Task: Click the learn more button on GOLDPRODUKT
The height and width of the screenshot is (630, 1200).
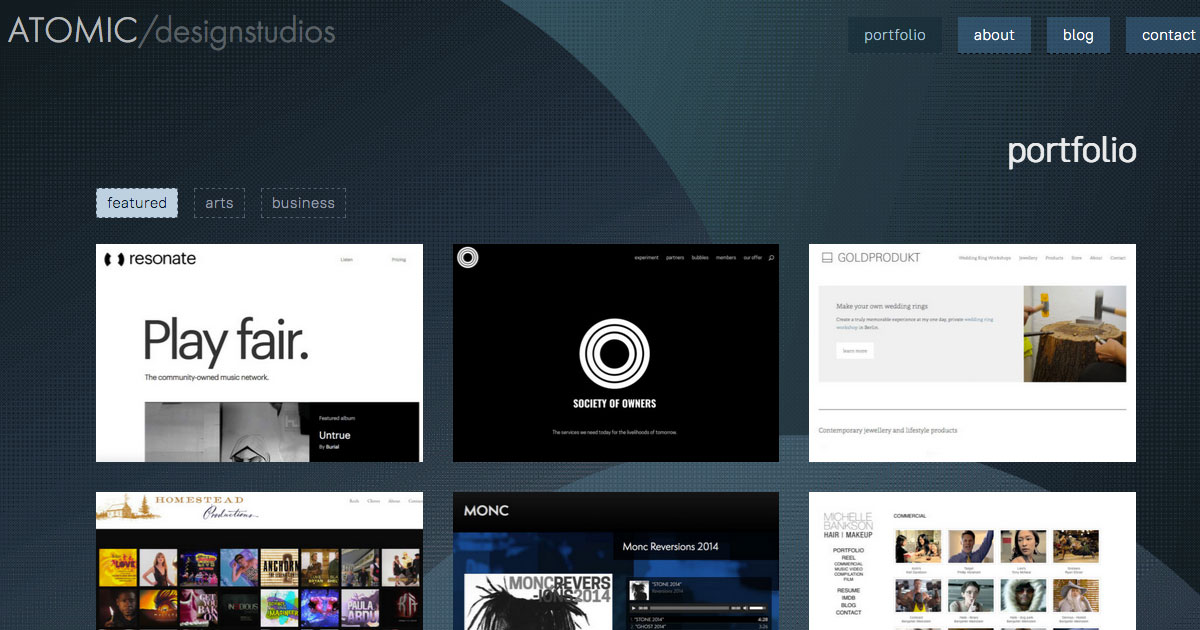Action: point(855,350)
